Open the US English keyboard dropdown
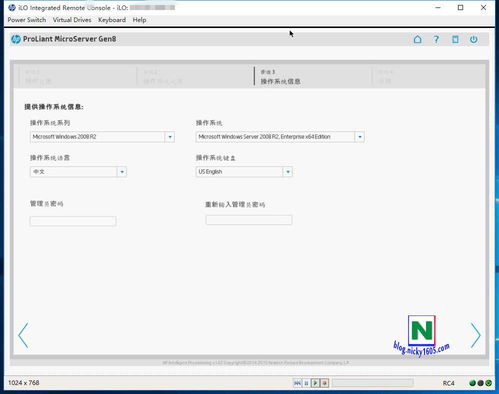This screenshot has width=499, height=394. click(x=287, y=172)
